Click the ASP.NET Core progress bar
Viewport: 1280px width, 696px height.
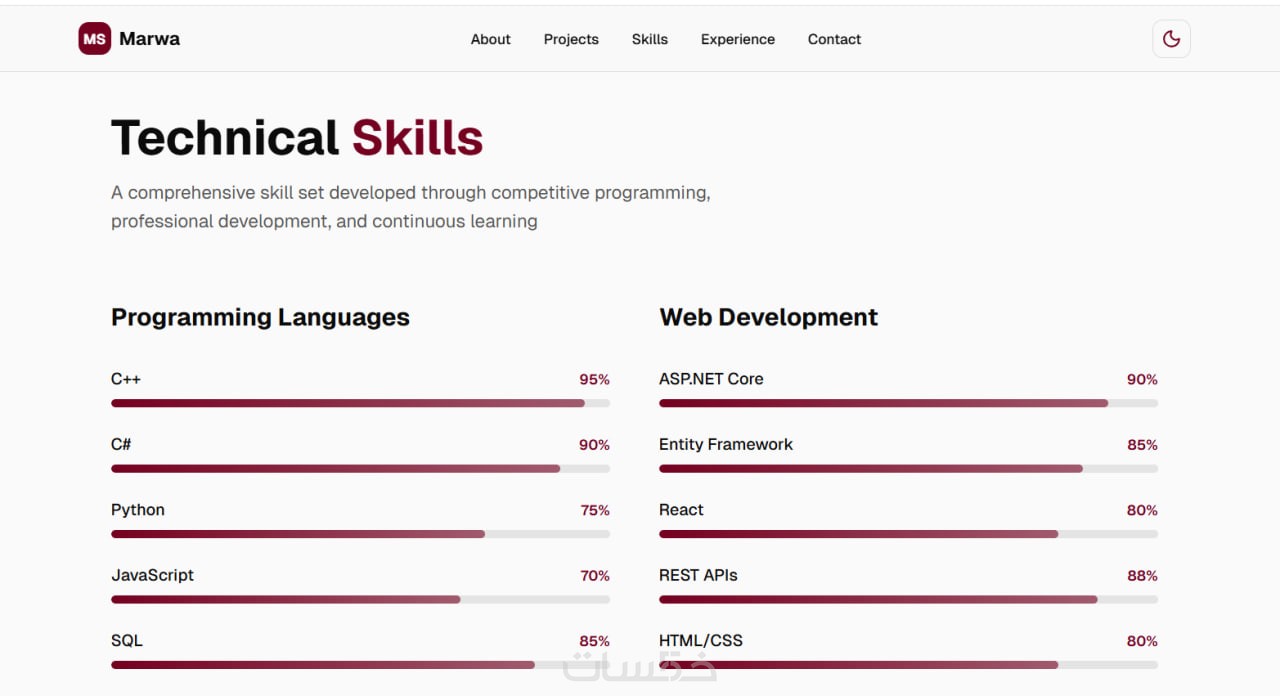pos(908,403)
